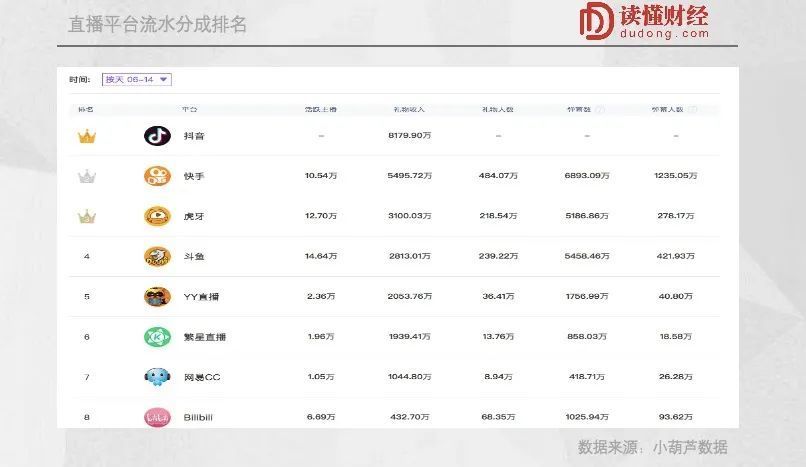806x467 pixels.
Task: Click the Bilibili platform logo
Action: click(x=157, y=417)
